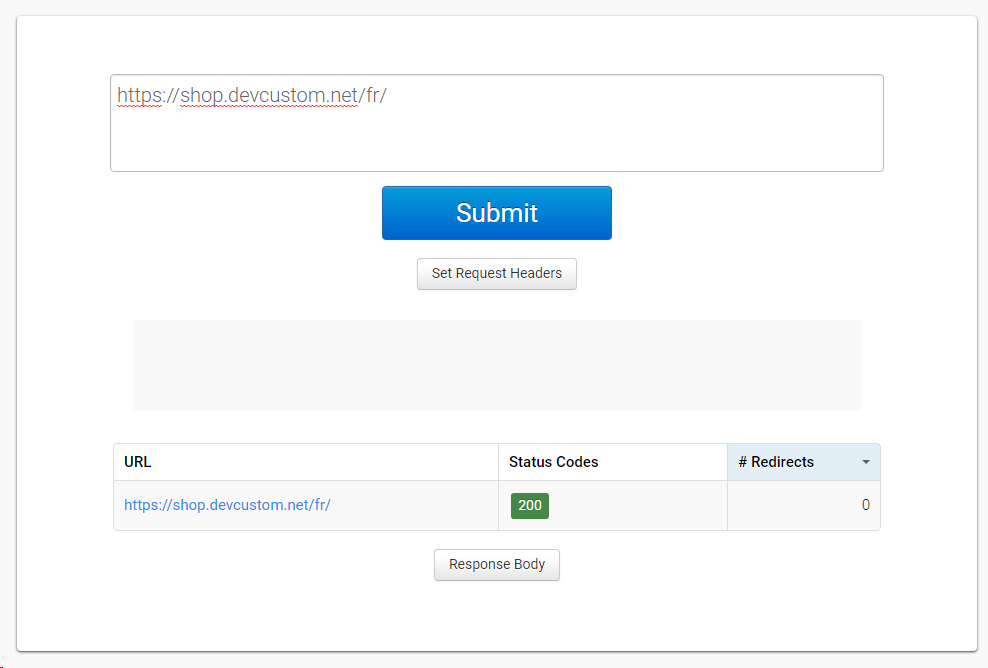Sort by the Status Codes column header
The height and width of the screenshot is (668, 988).
pyautogui.click(x=612, y=462)
